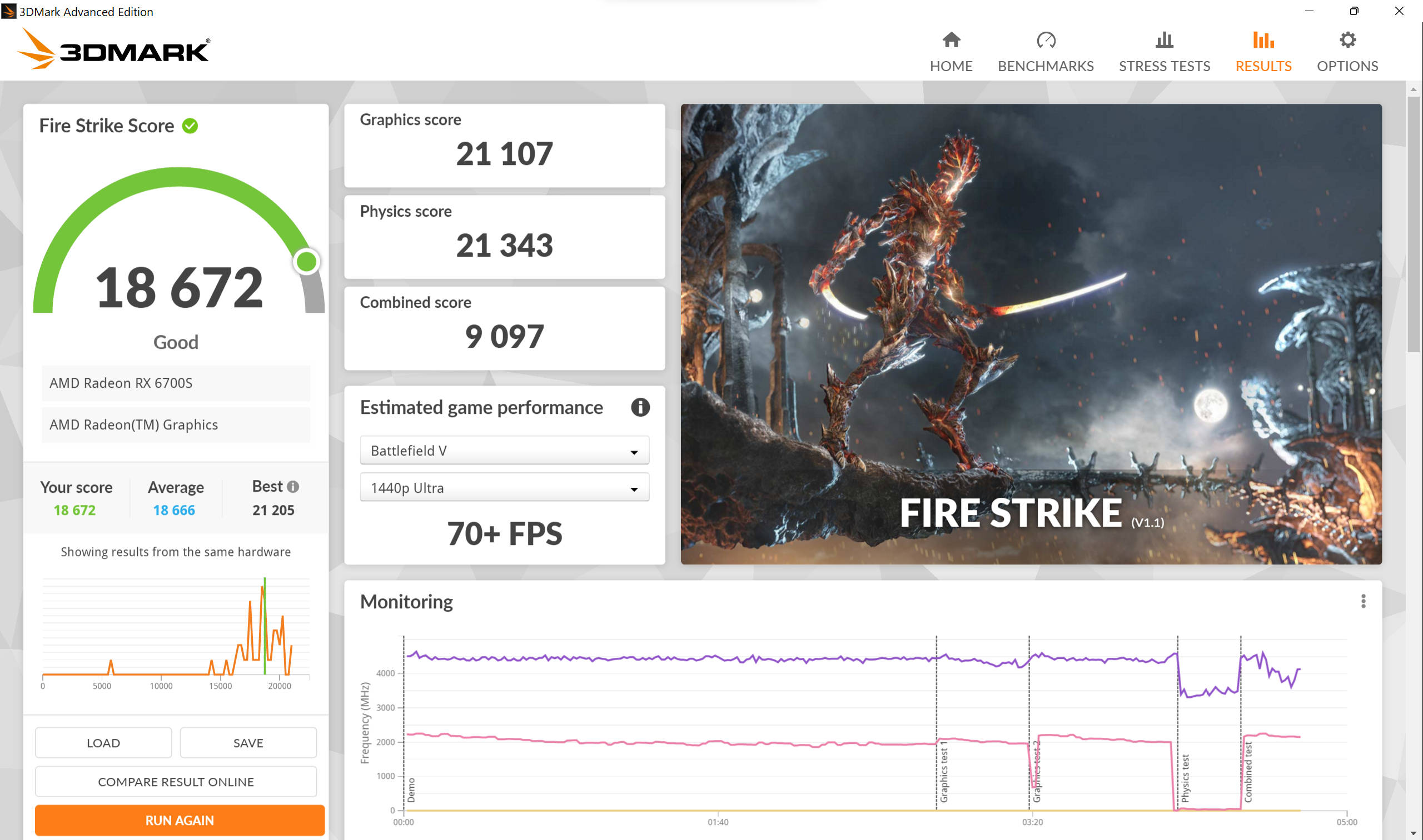The width and height of the screenshot is (1423, 840).
Task: Click the Estimated game performance info icon
Action: pyautogui.click(x=640, y=408)
